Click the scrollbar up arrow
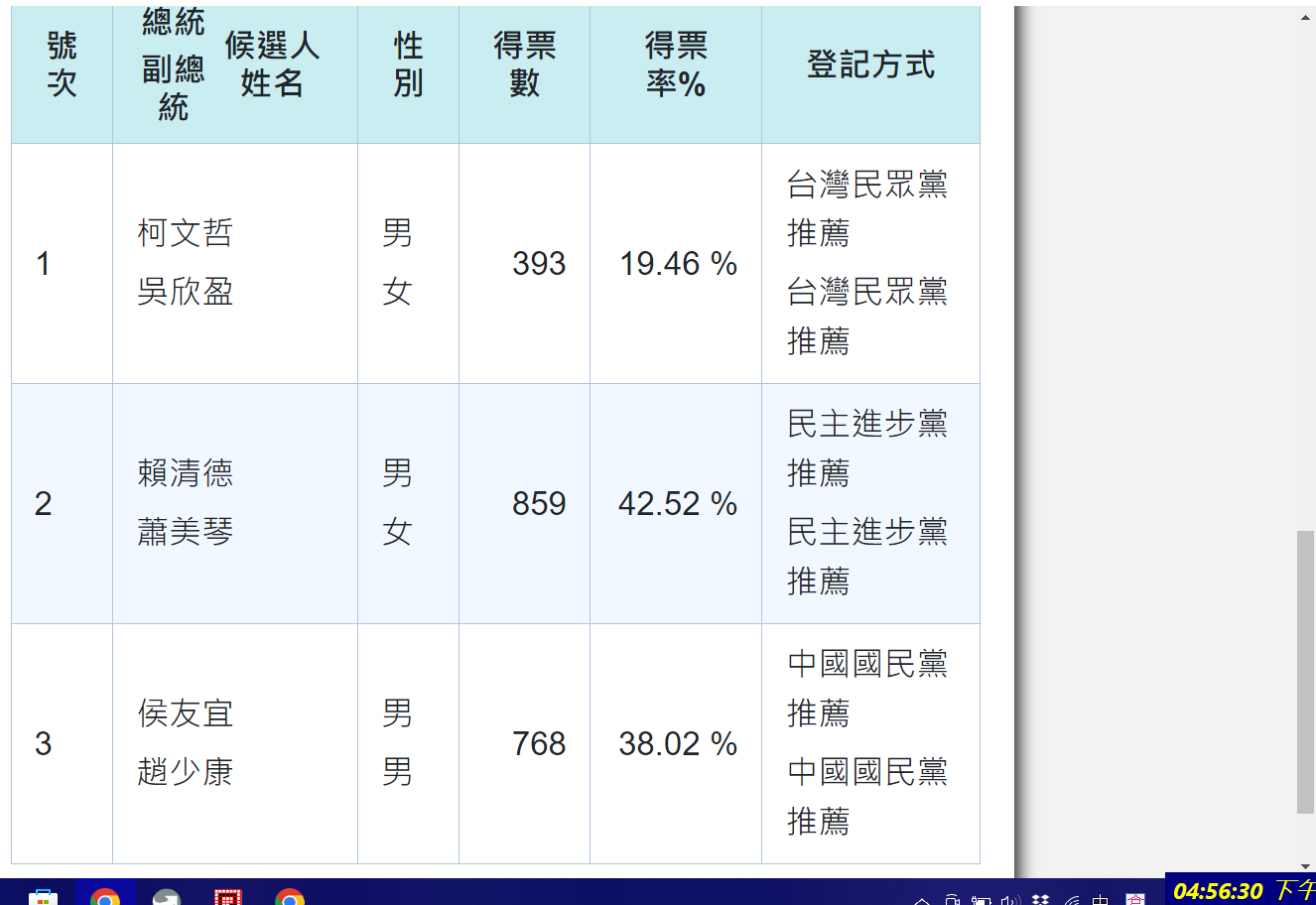 [1306, 17]
